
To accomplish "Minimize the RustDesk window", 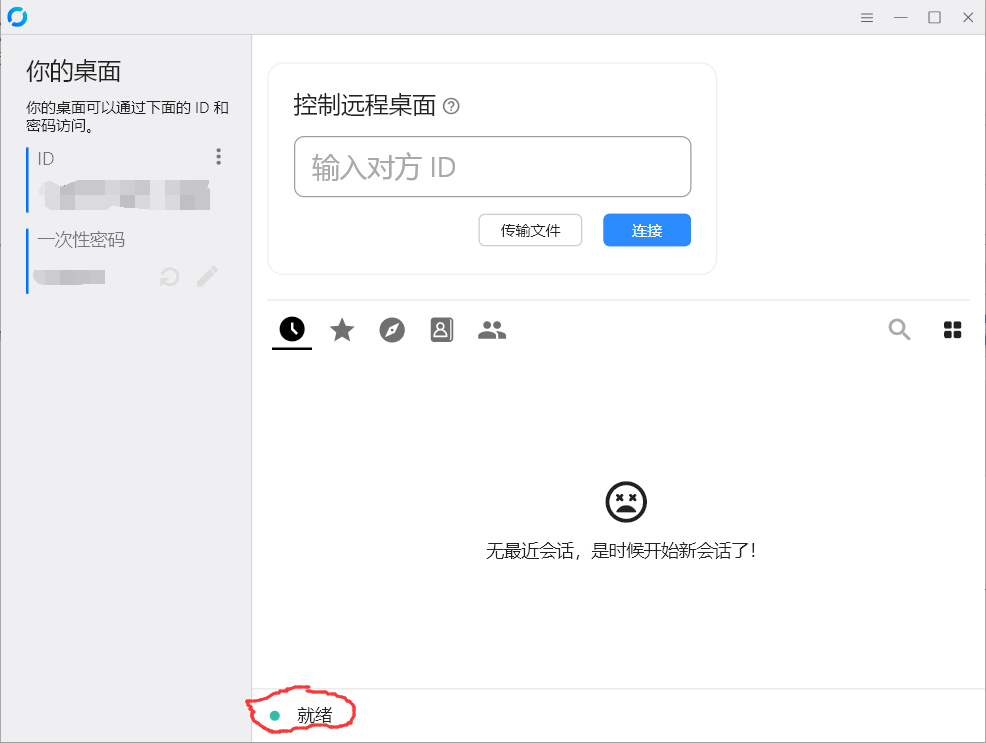I will coord(900,18).
